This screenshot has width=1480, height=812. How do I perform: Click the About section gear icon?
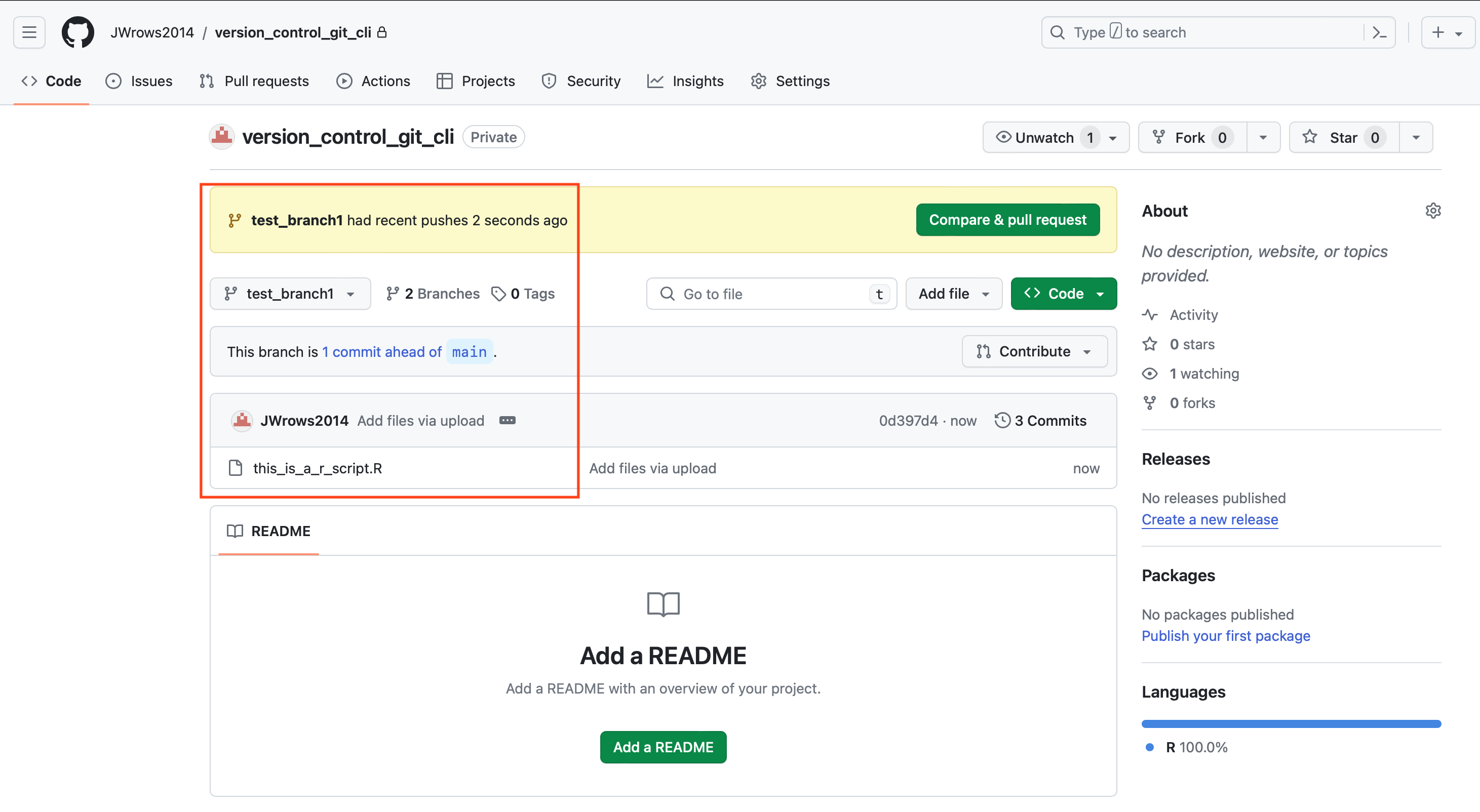[x=1433, y=211]
